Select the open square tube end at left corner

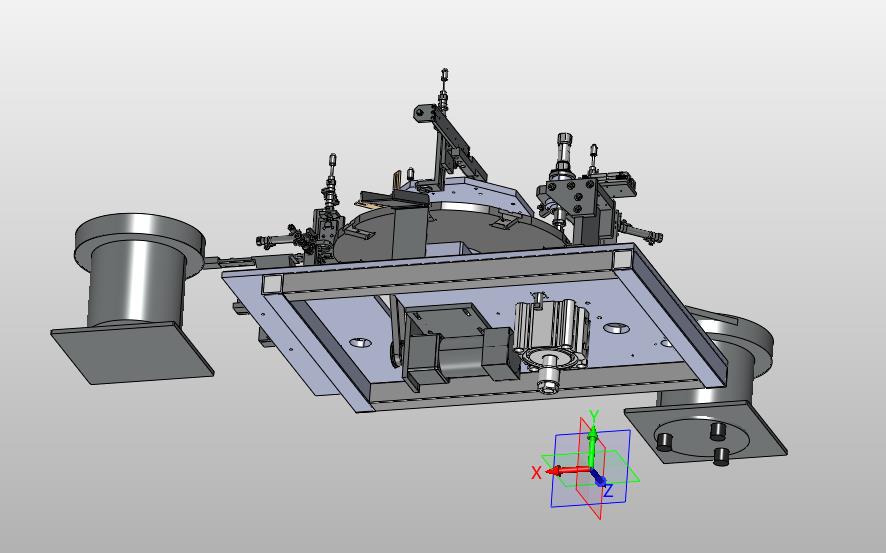[272, 284]
